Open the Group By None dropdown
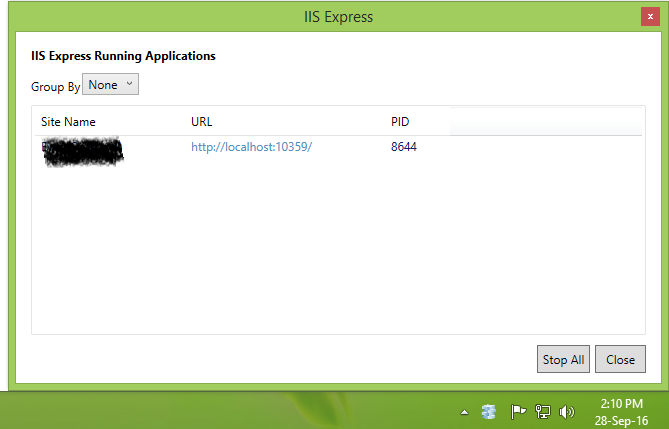The height and width of the screenshot is (429, 669). coord(110,84)
